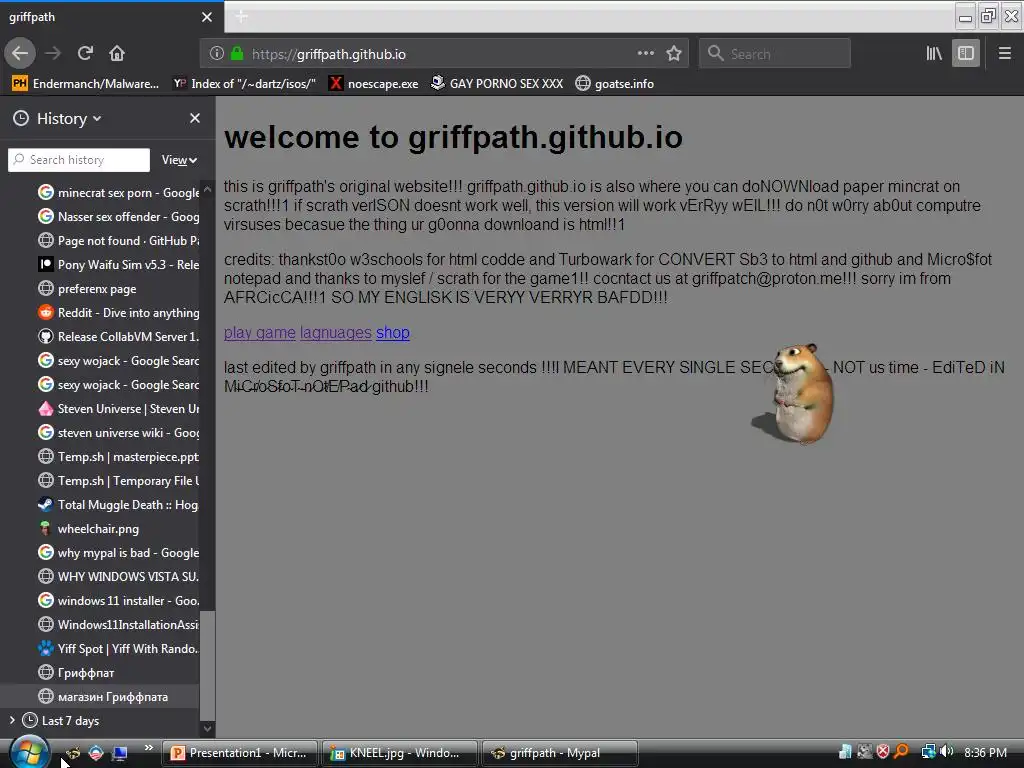
Task: Open steven universe wiki Google entry
Action: coord(118,432)
